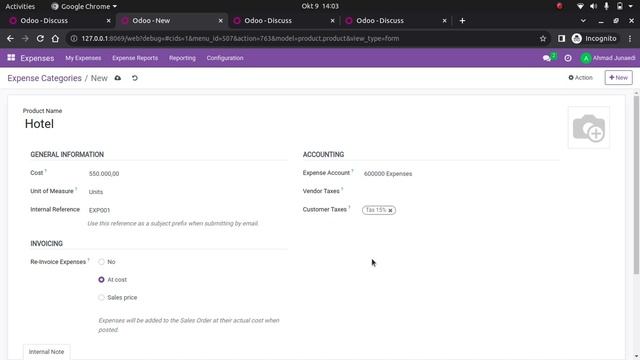Screen dimensions: 640x360
Task: Open the Expense Account 600000 Expenses field
Action: click(461, 173)
